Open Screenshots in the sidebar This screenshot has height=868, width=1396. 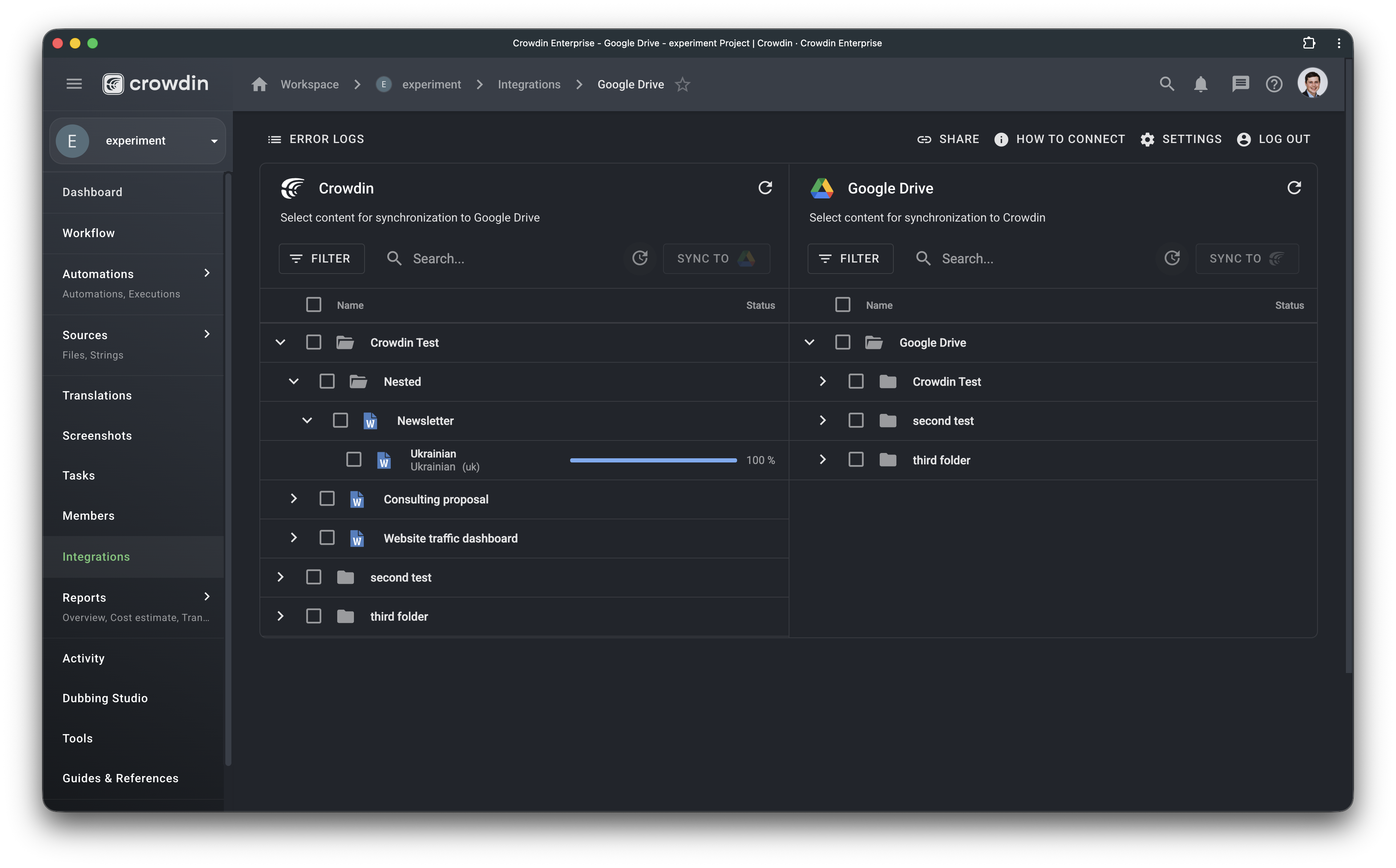pos(133,436)
